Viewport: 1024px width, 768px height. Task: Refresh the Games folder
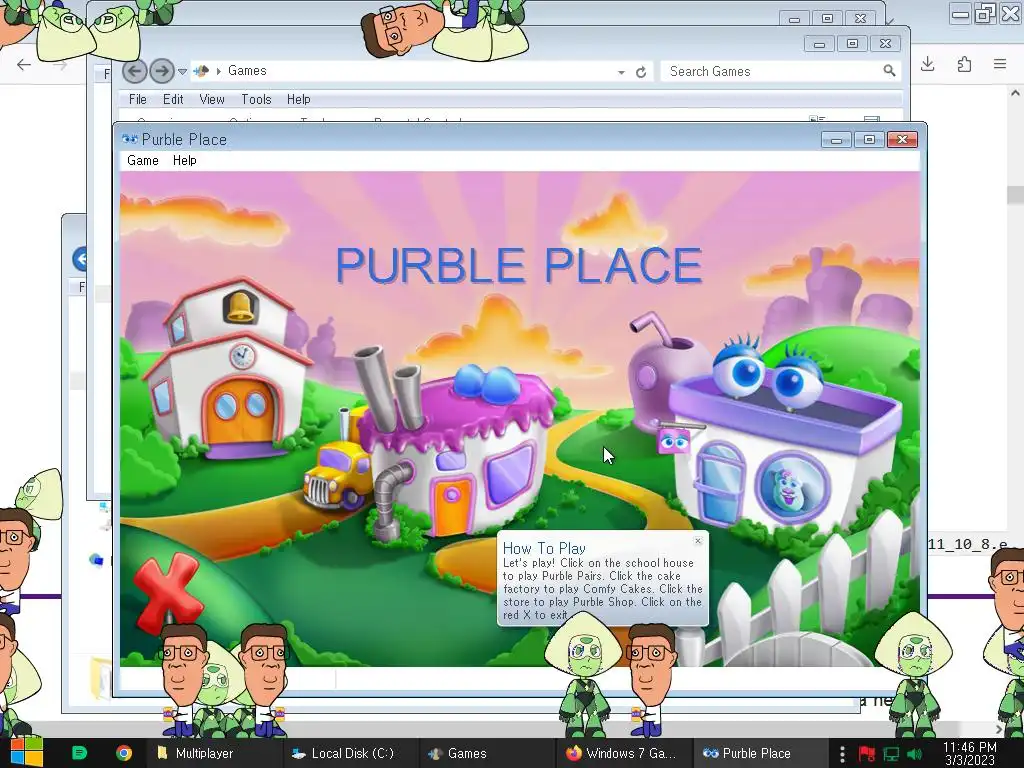click(641, 72)
